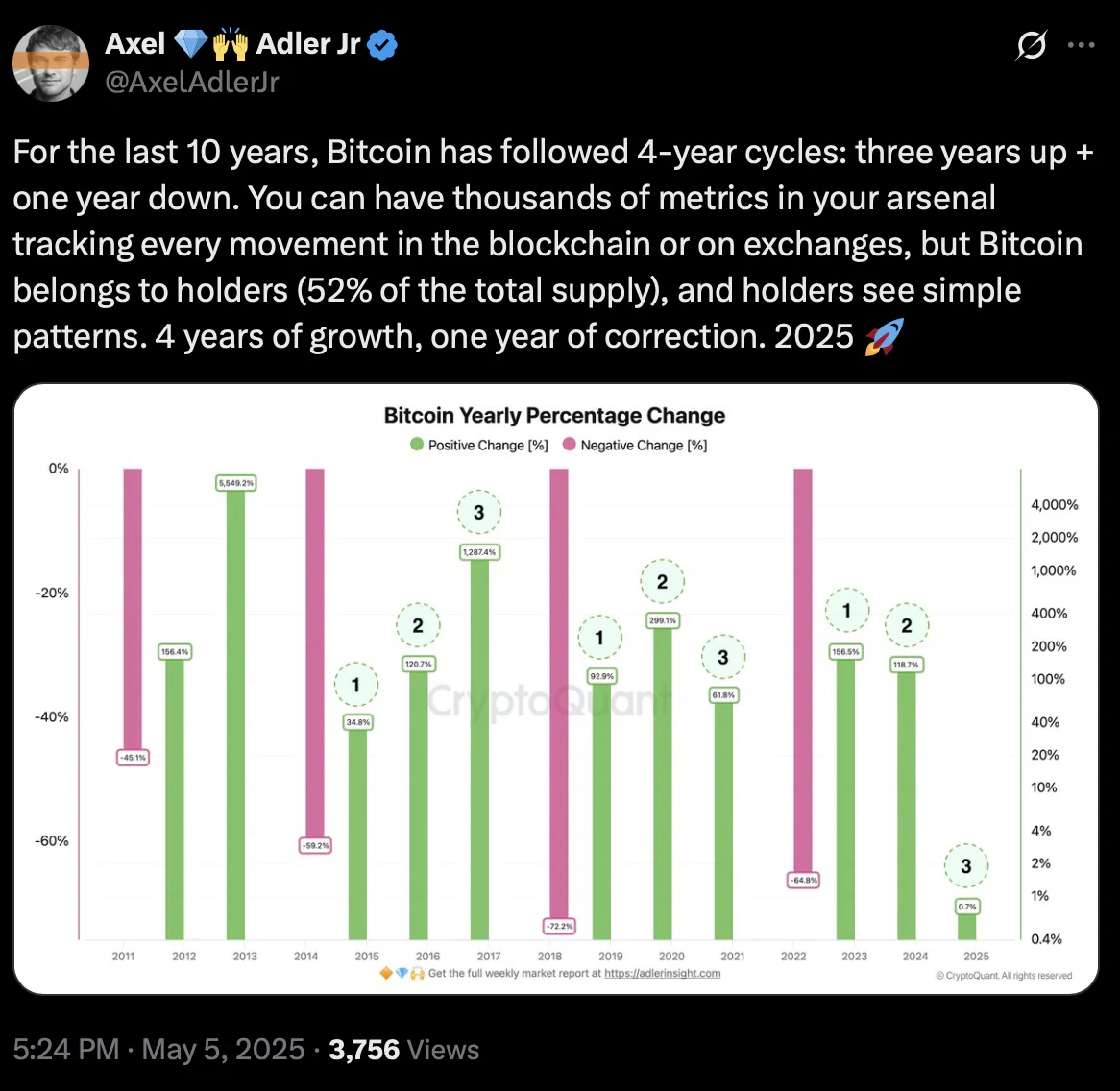Click the Grok slash-circle icon

[x=1031, y=45]
